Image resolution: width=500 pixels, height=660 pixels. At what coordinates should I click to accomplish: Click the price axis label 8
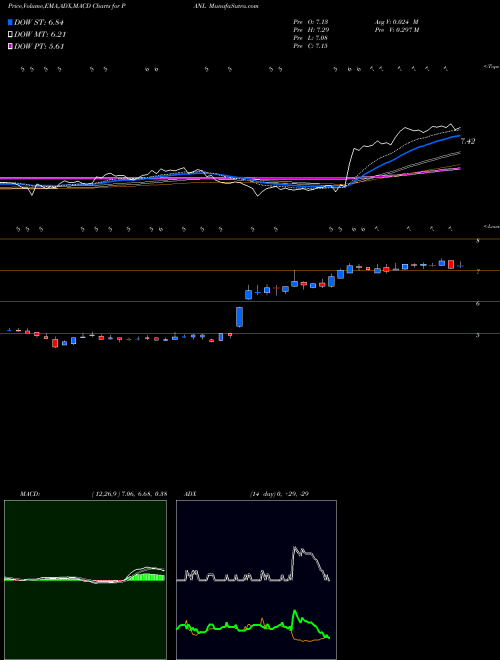pos(478,241)
